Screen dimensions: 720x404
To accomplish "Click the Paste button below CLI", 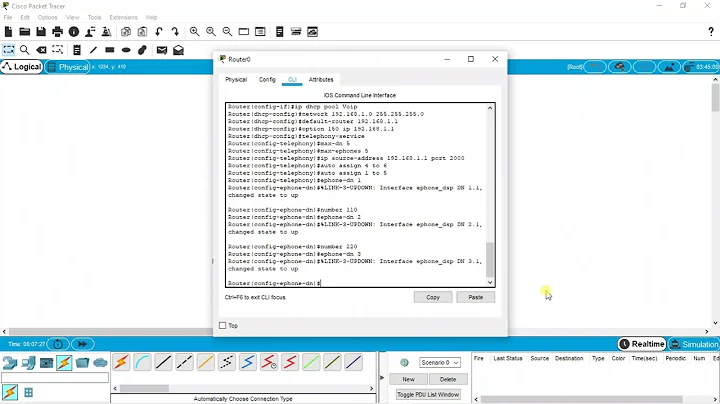I will (x=475, y=297).
